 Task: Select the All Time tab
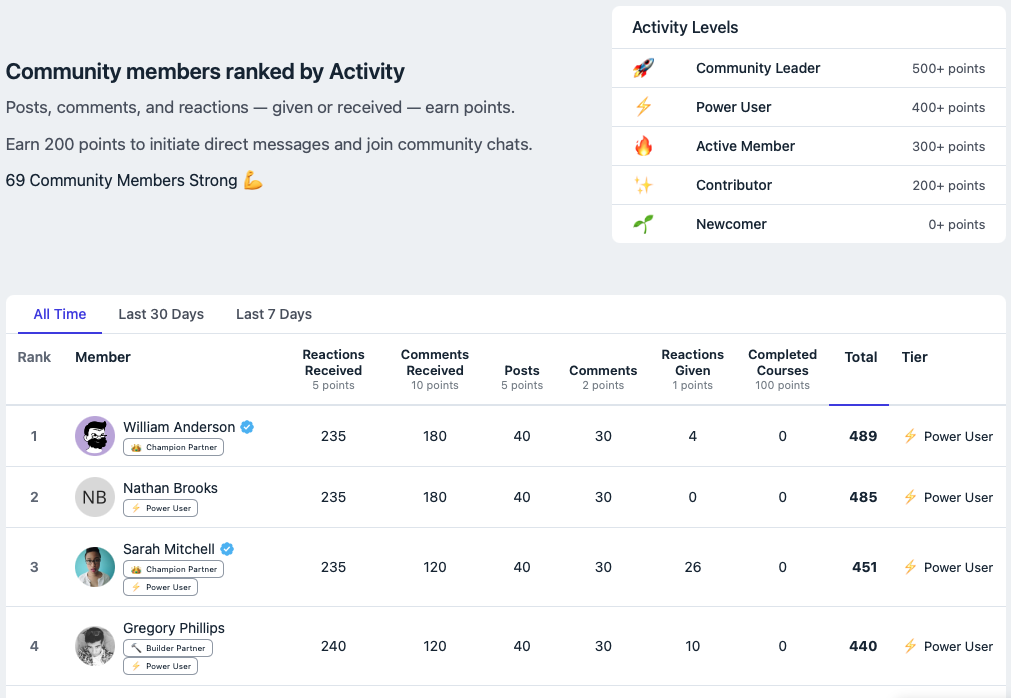pos(60,314)
